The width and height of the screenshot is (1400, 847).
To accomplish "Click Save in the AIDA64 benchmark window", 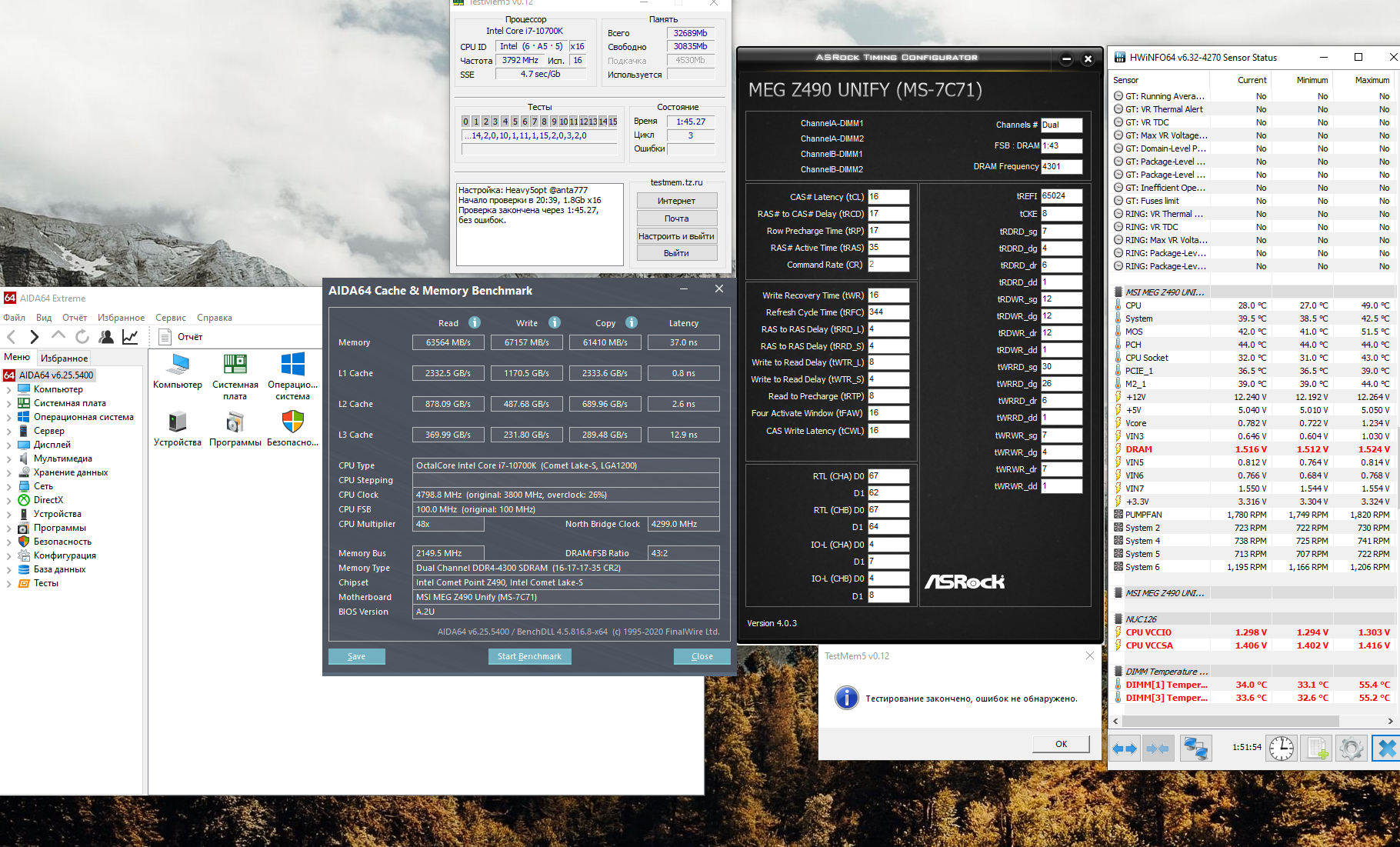I will pyautogui.click(x=357, y=656).
